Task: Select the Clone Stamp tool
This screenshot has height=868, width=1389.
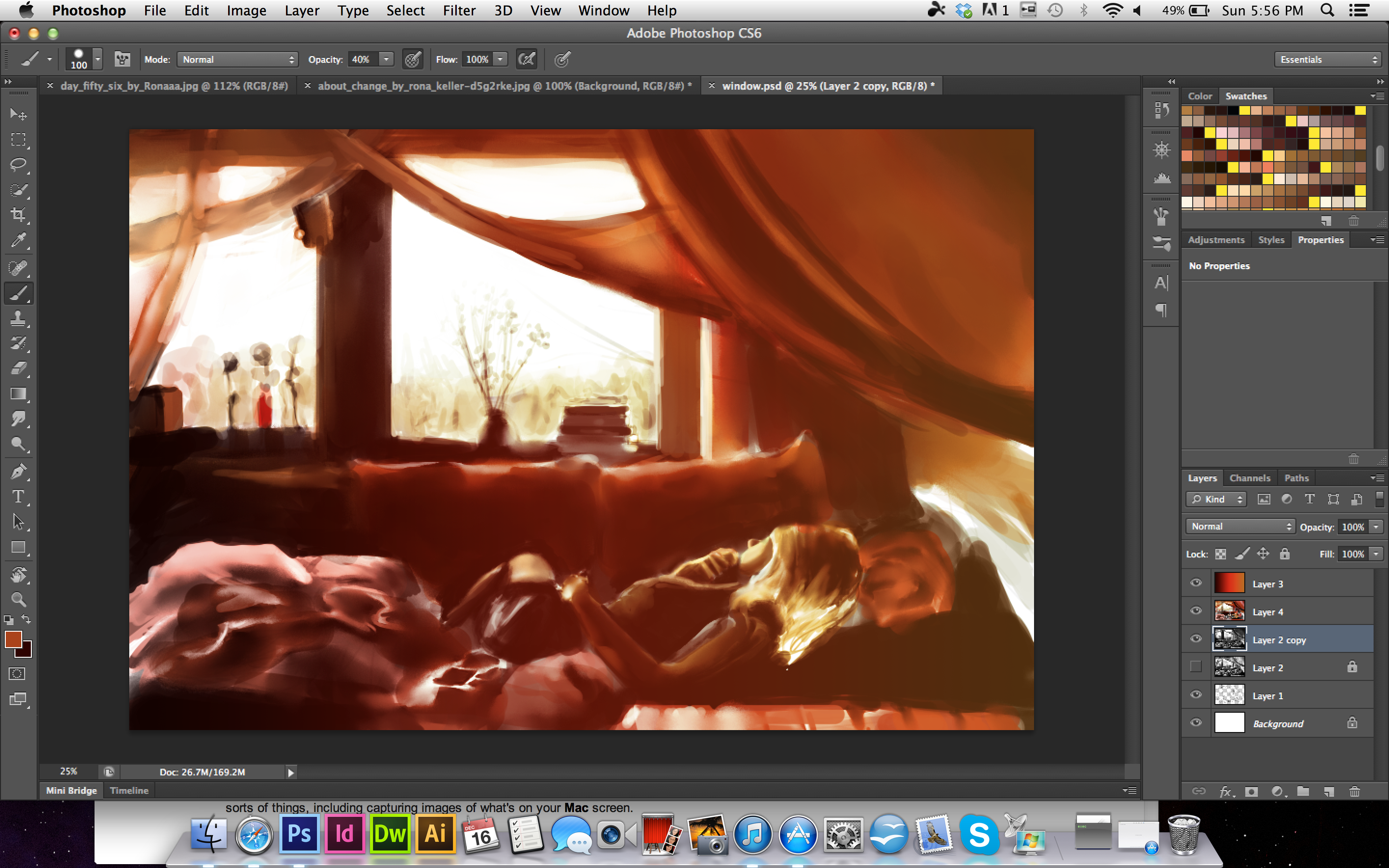Action: (x=18, y=319)
